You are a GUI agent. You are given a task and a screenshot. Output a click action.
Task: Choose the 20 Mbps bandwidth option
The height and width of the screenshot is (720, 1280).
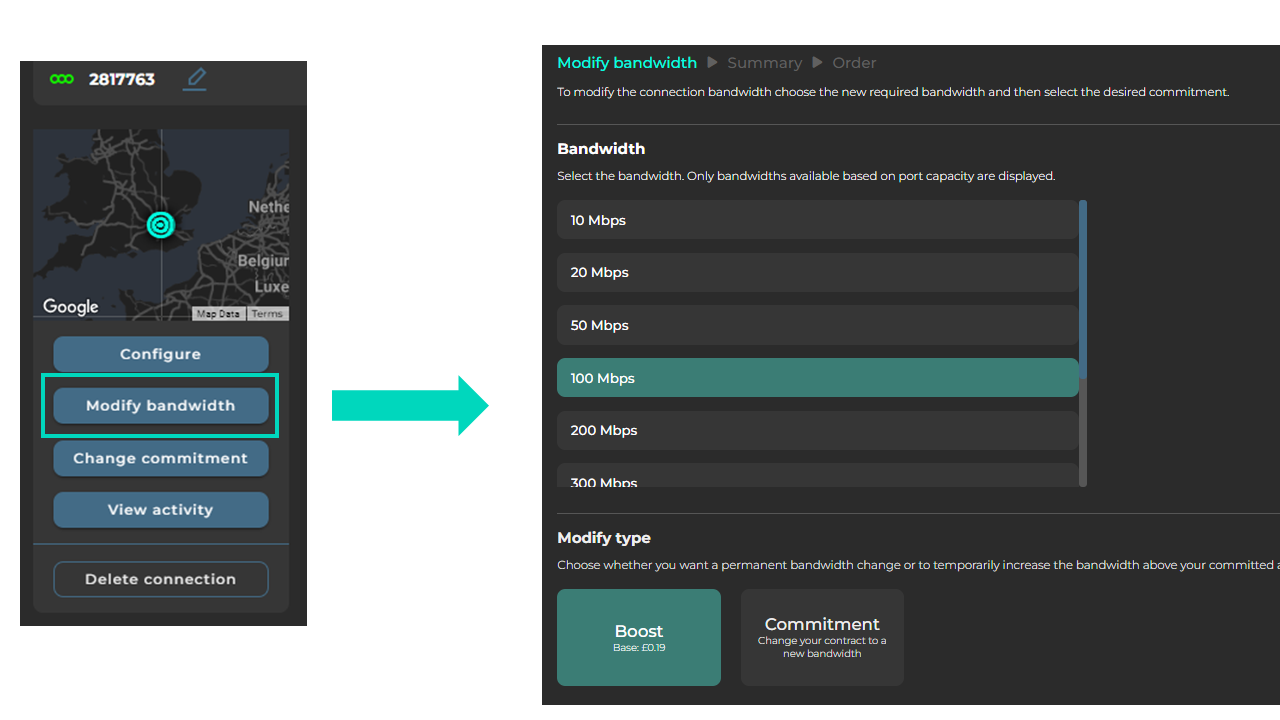[x=816, y=272]
